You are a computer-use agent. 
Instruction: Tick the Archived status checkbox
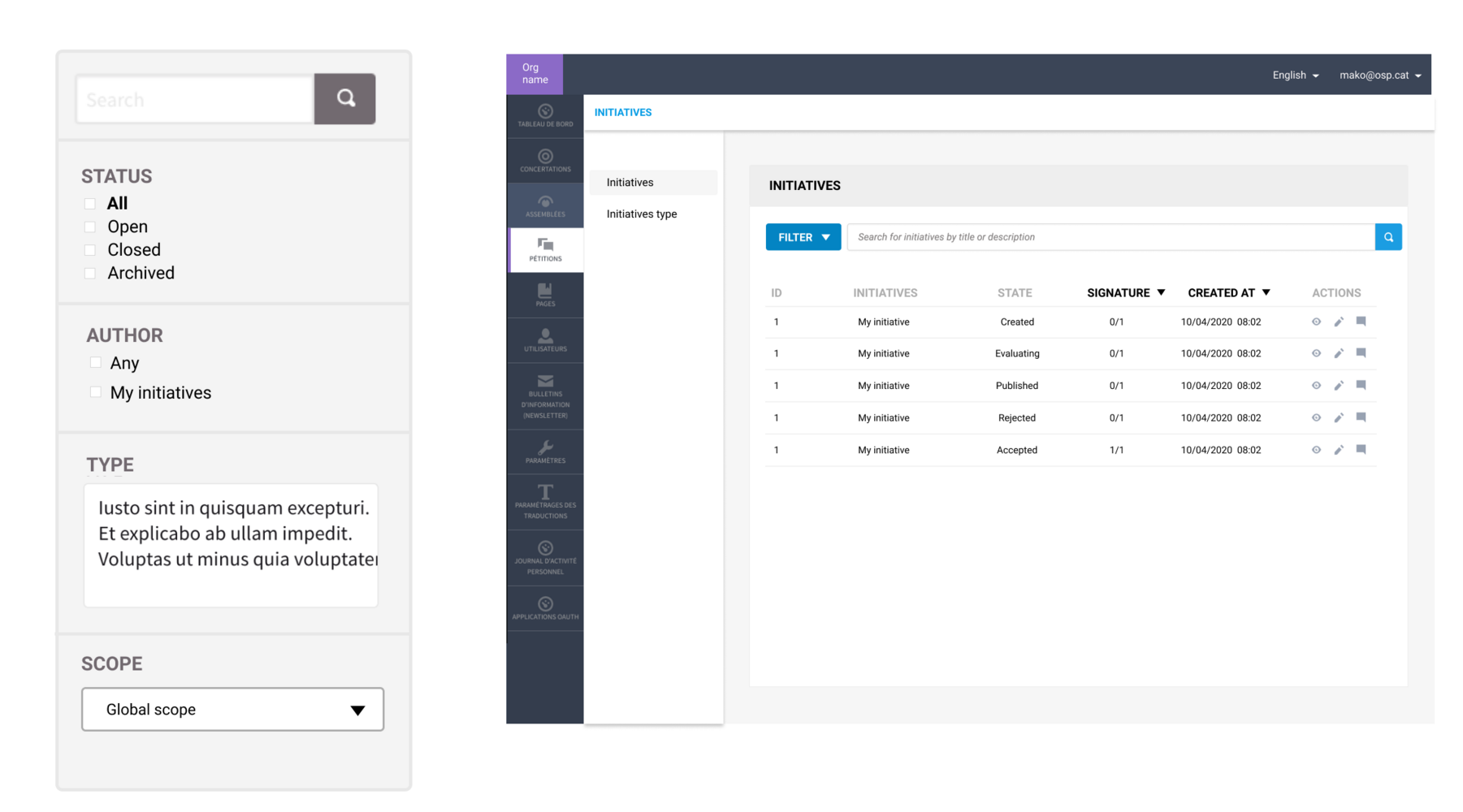[90, 274]
